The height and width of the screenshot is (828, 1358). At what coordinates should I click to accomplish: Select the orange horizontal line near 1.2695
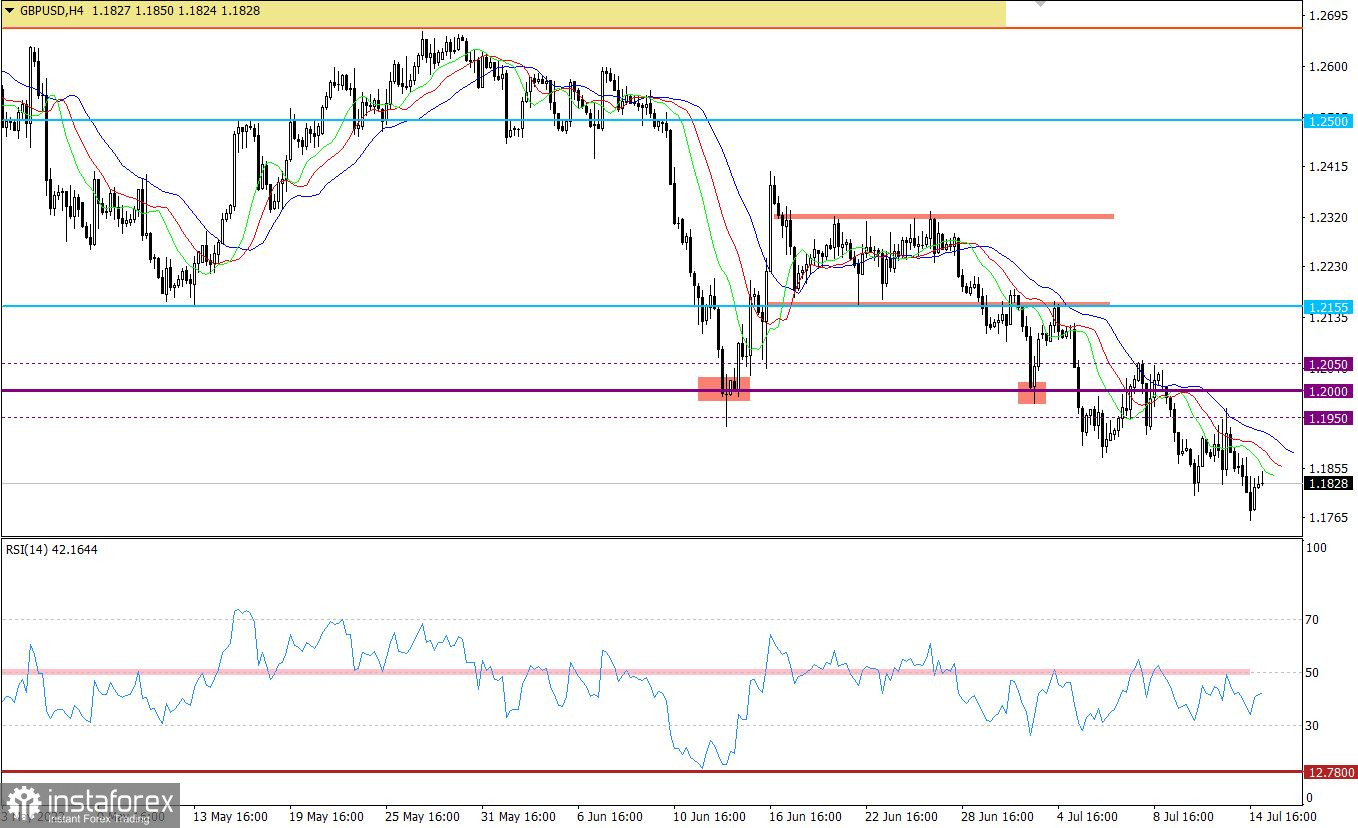pos(651,28)
